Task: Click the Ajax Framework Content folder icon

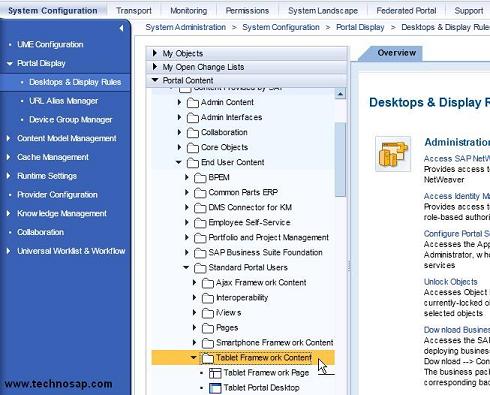Action: pos(208,283)
